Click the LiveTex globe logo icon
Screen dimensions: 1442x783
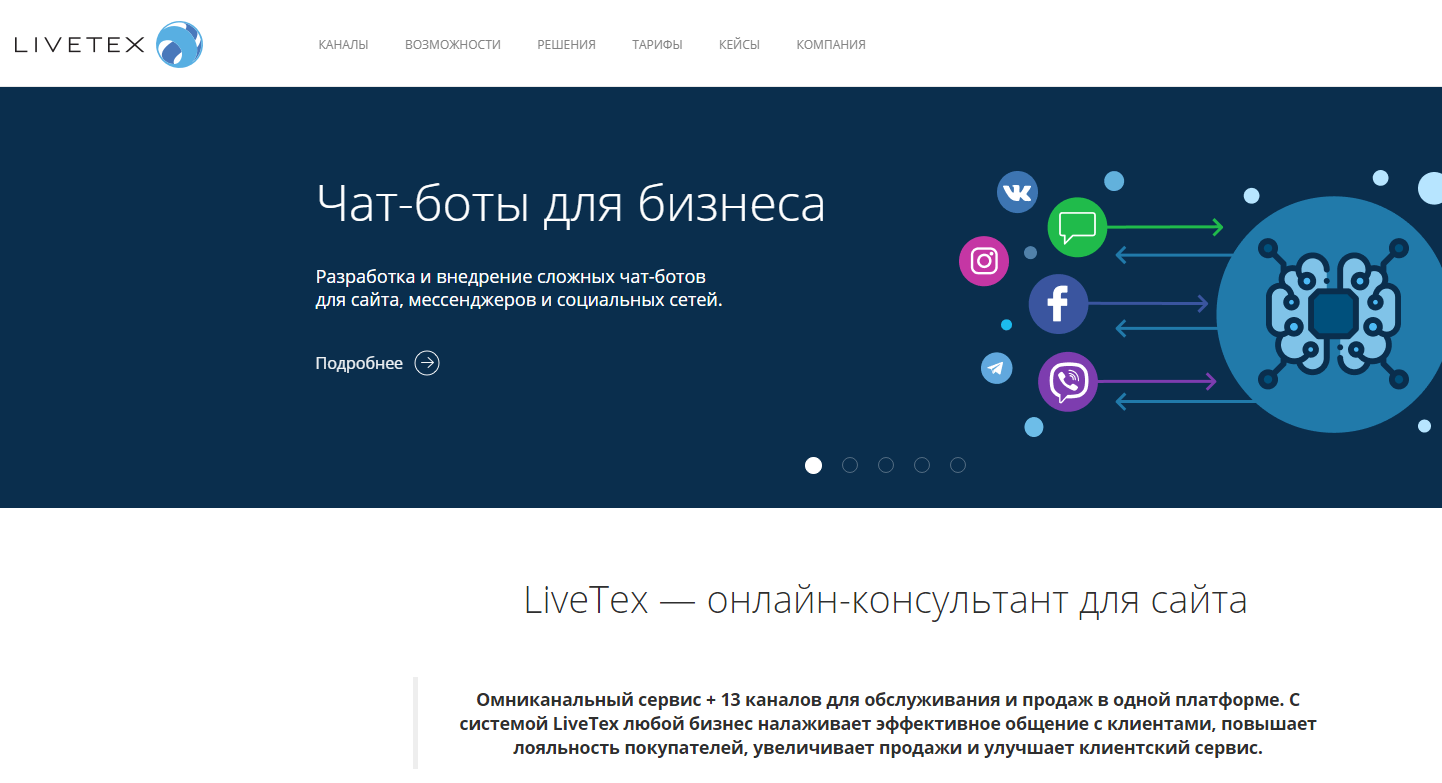[180, 44]
